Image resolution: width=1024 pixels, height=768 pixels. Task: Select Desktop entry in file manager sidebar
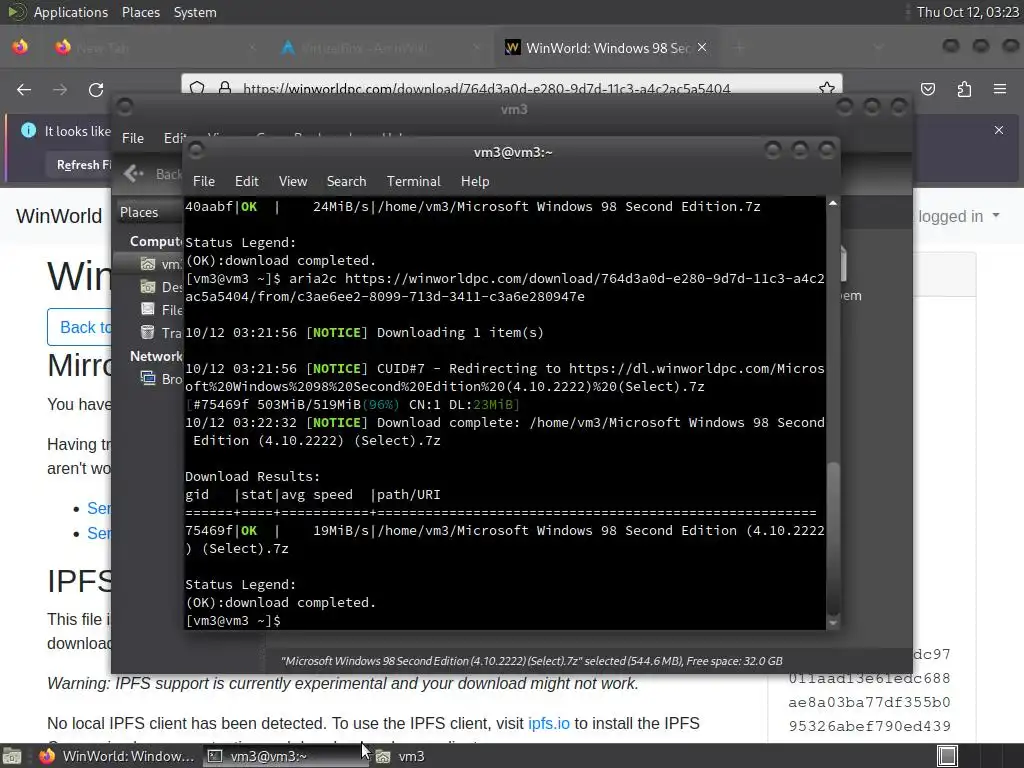click(x=149, y=287)
